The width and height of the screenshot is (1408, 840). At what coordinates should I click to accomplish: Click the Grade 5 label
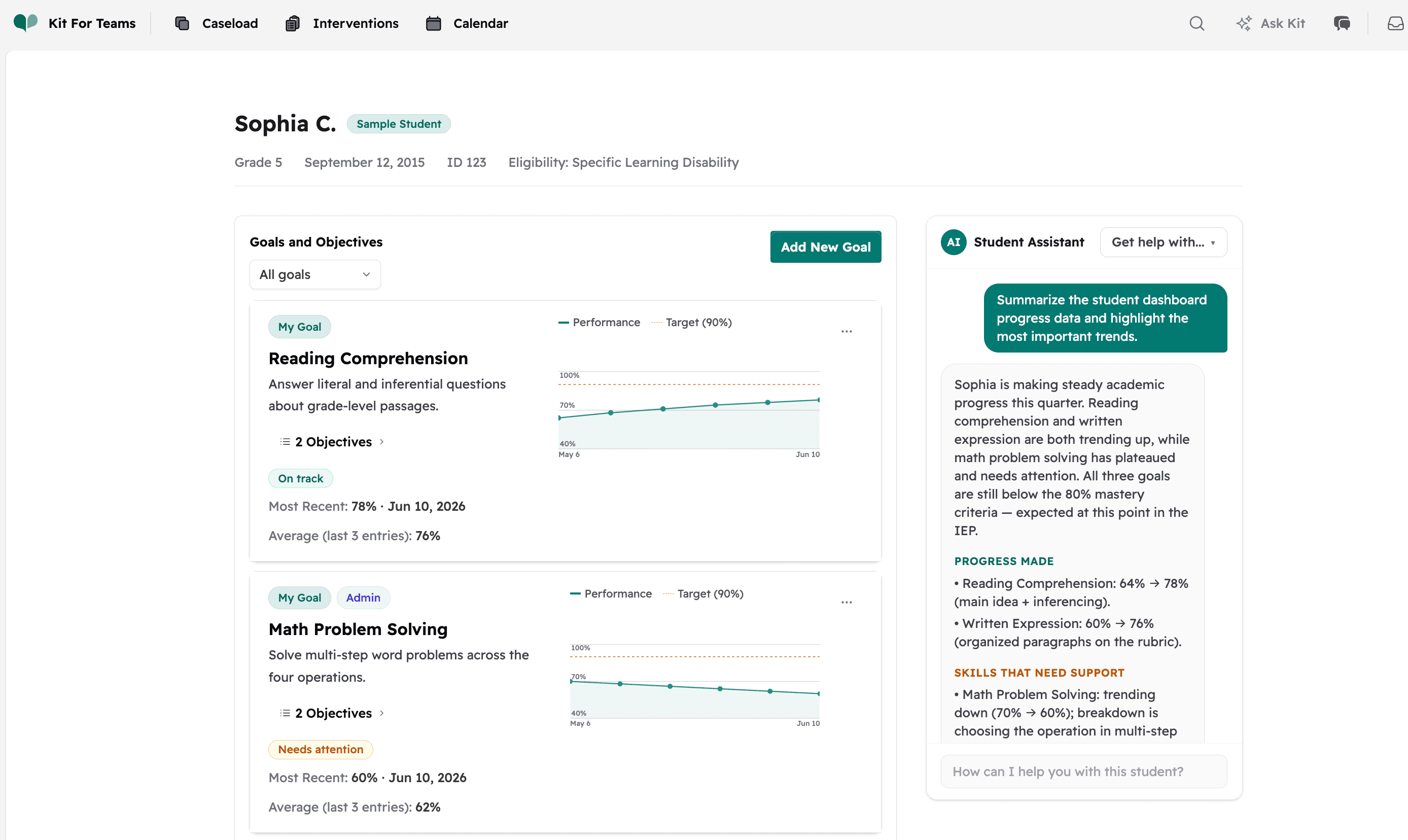(259, 162)
